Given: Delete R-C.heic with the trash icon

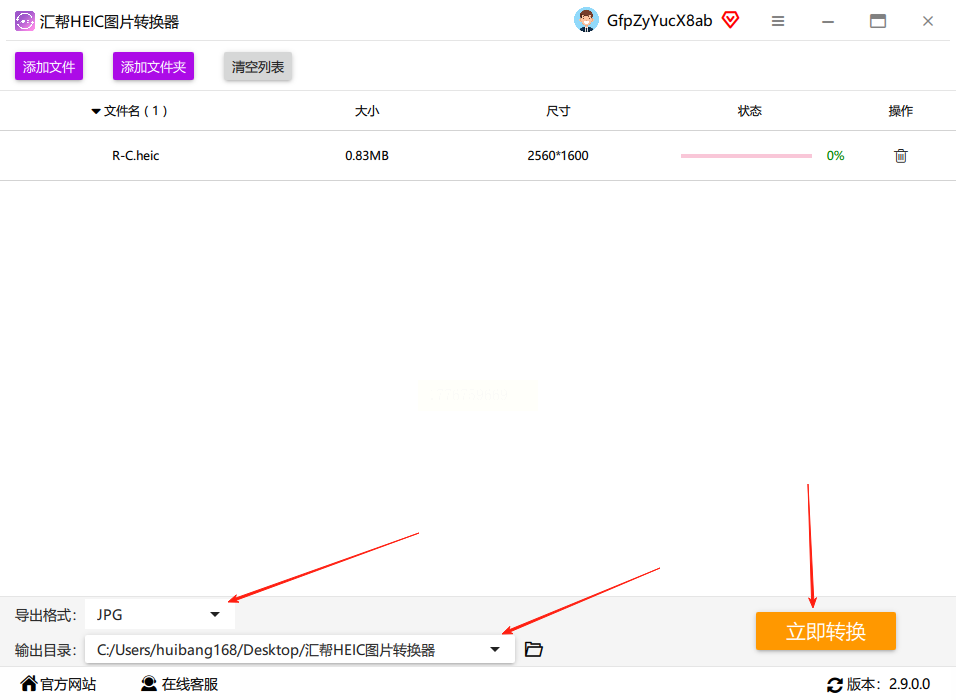Looking at the screenshot, I should 901,156.
